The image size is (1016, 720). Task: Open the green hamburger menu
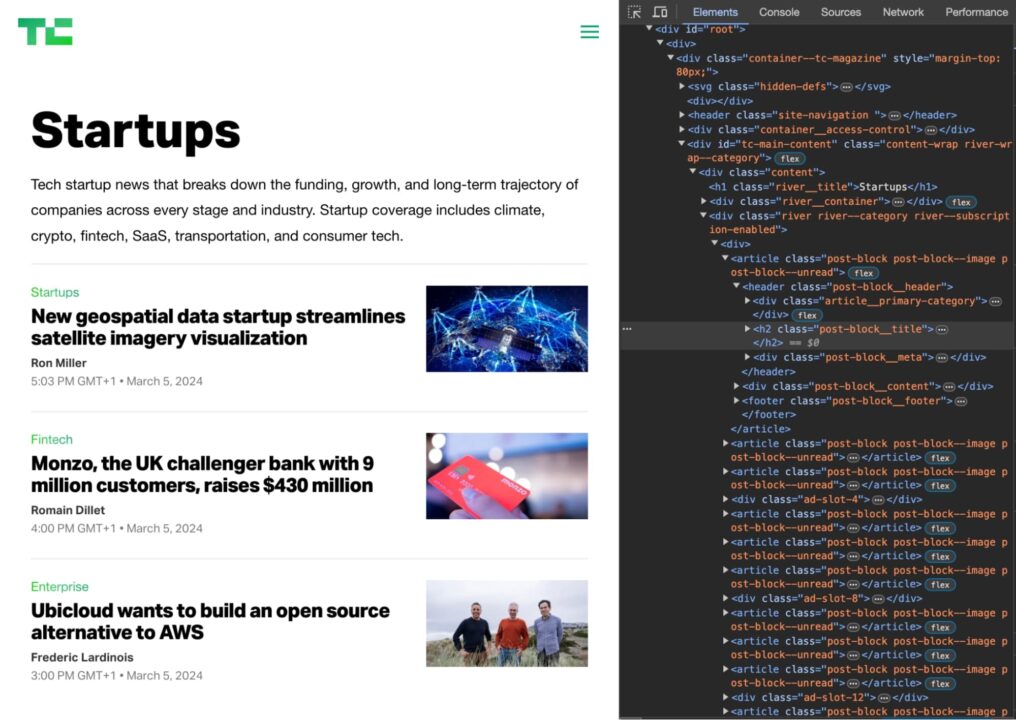589,32
